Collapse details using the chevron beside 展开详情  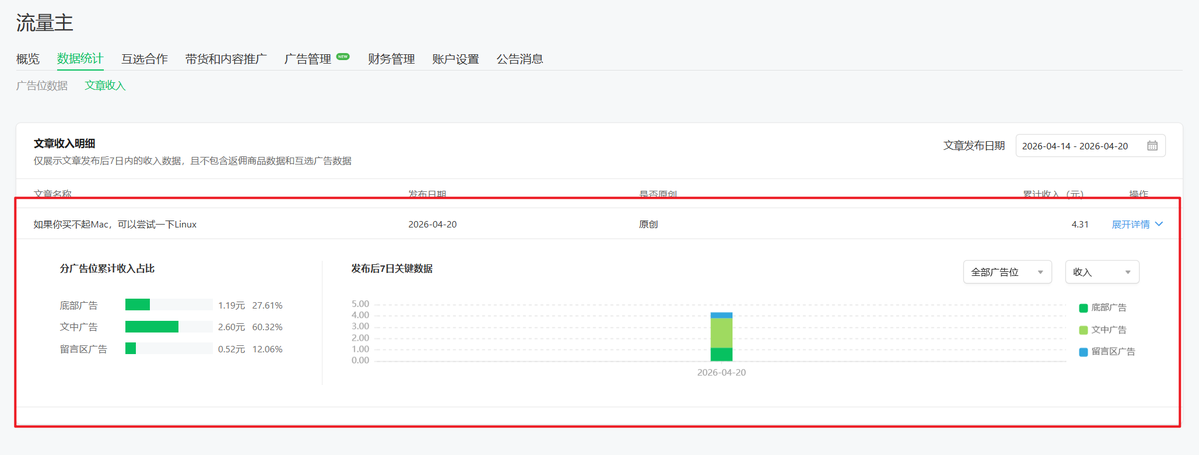pos(1159,224)
